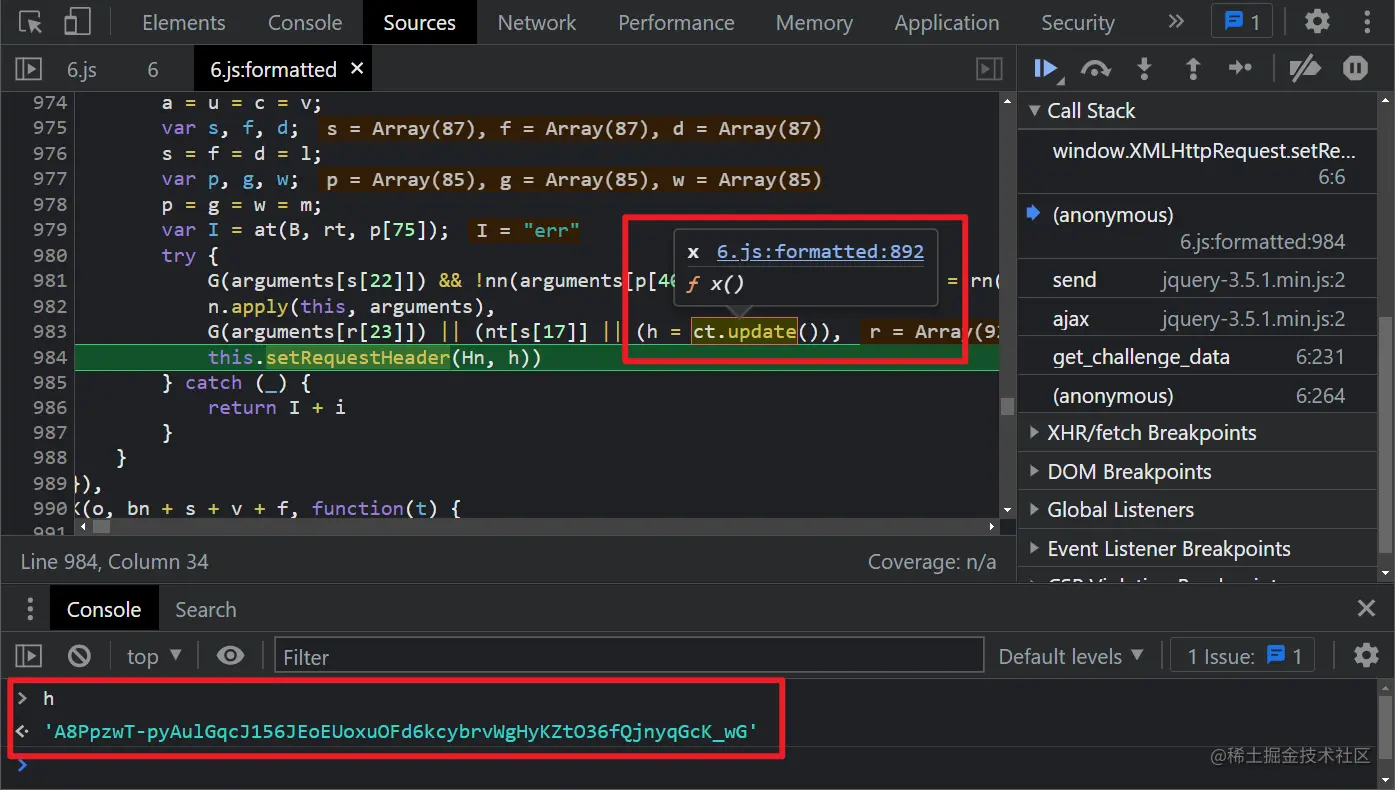The height and width of the screenshot is (790, 1395).
Task: Show the file navigator sidebar in Sources
Action: 29,69
